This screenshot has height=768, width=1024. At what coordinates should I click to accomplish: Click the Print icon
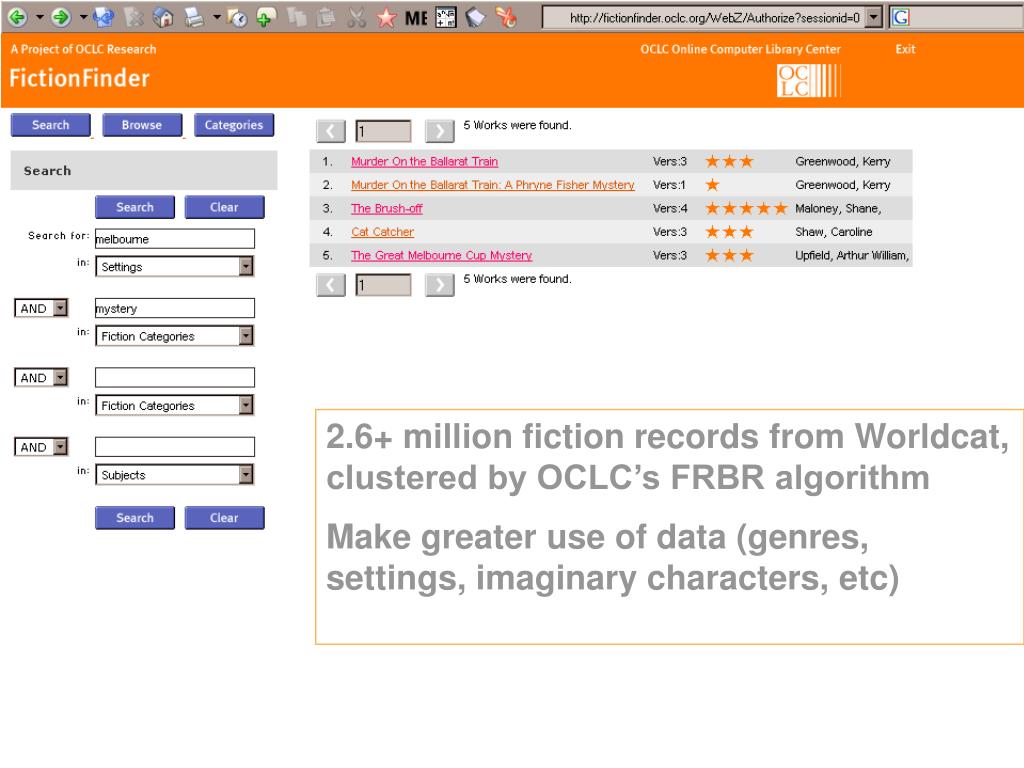194,17
